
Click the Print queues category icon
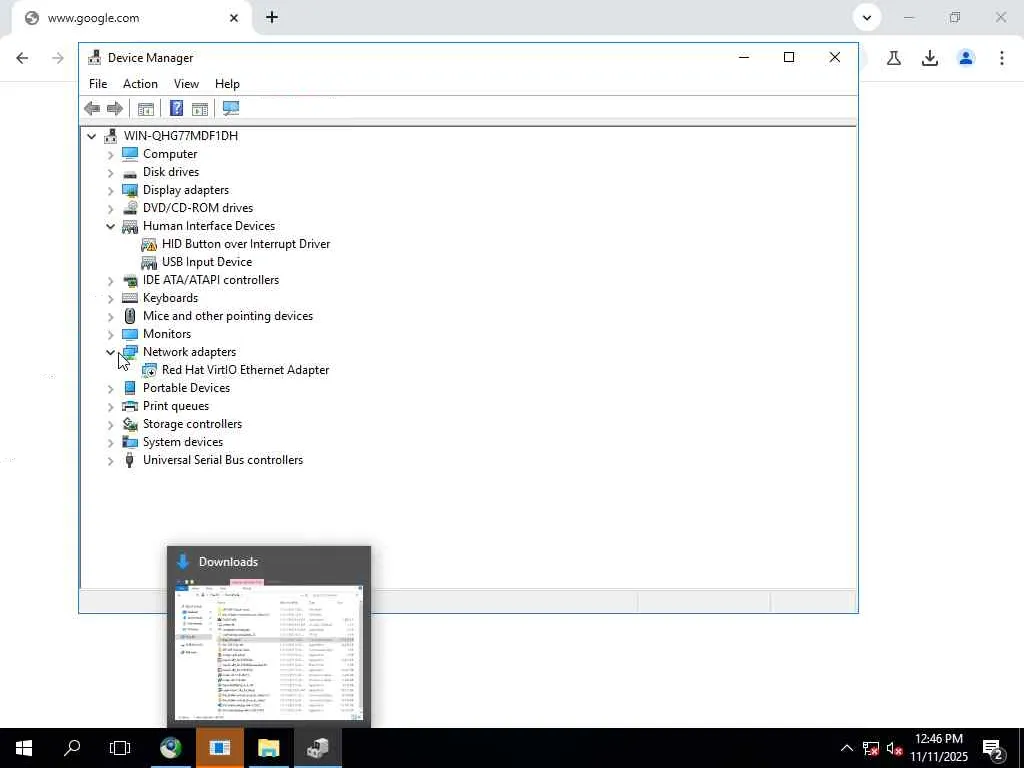[x=130, y=406]
